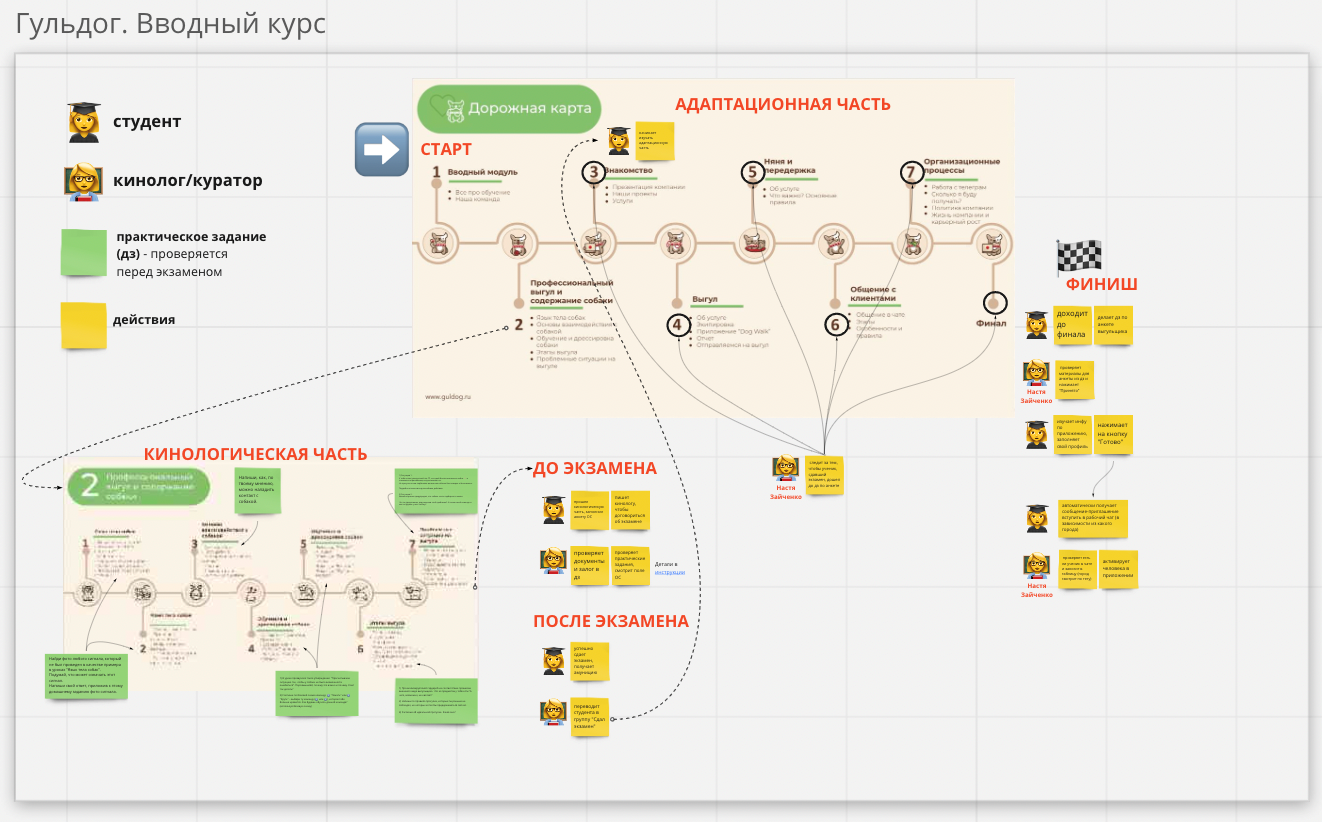Select the student emoji in the legend
The height and width of the screenshot is (822, 1322).
coord(84,122)
